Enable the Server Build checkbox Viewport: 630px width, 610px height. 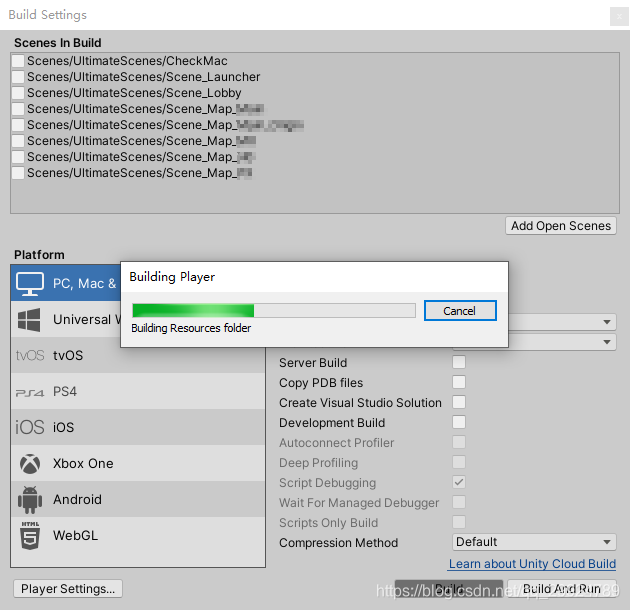click(459, 362)
